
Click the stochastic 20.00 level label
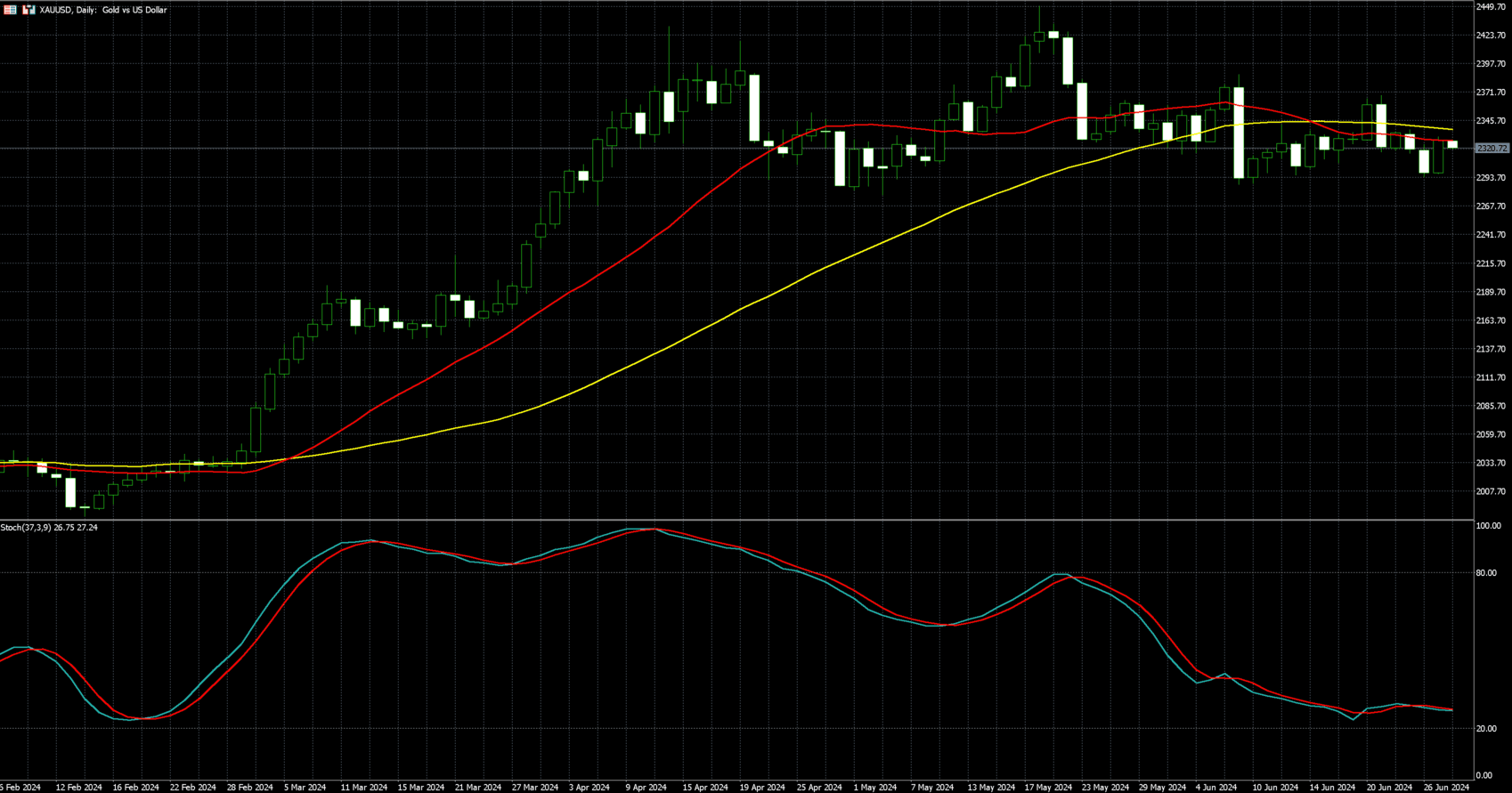coord(1486,729)
